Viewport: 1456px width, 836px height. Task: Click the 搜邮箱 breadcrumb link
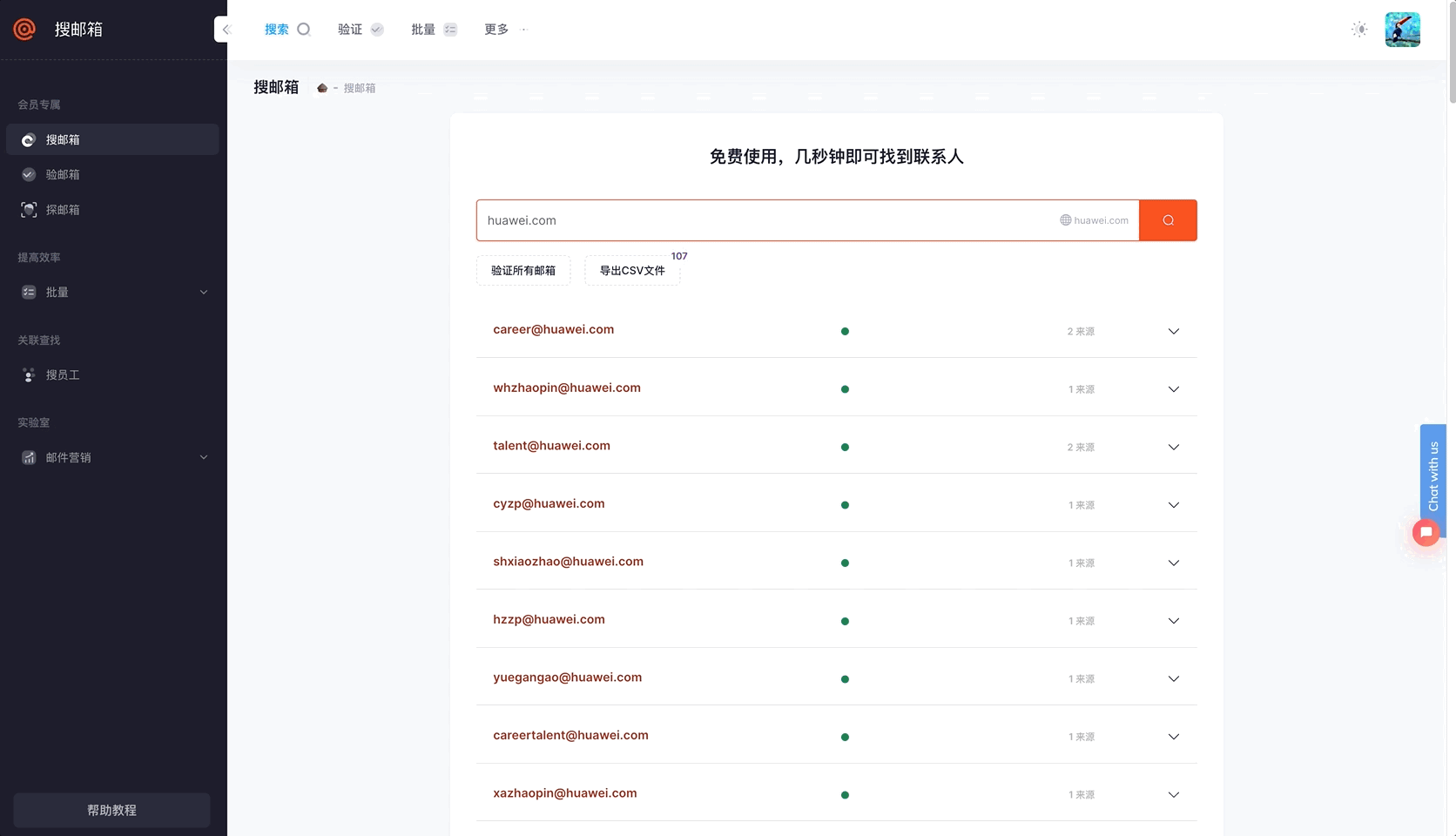coord(360,88)
